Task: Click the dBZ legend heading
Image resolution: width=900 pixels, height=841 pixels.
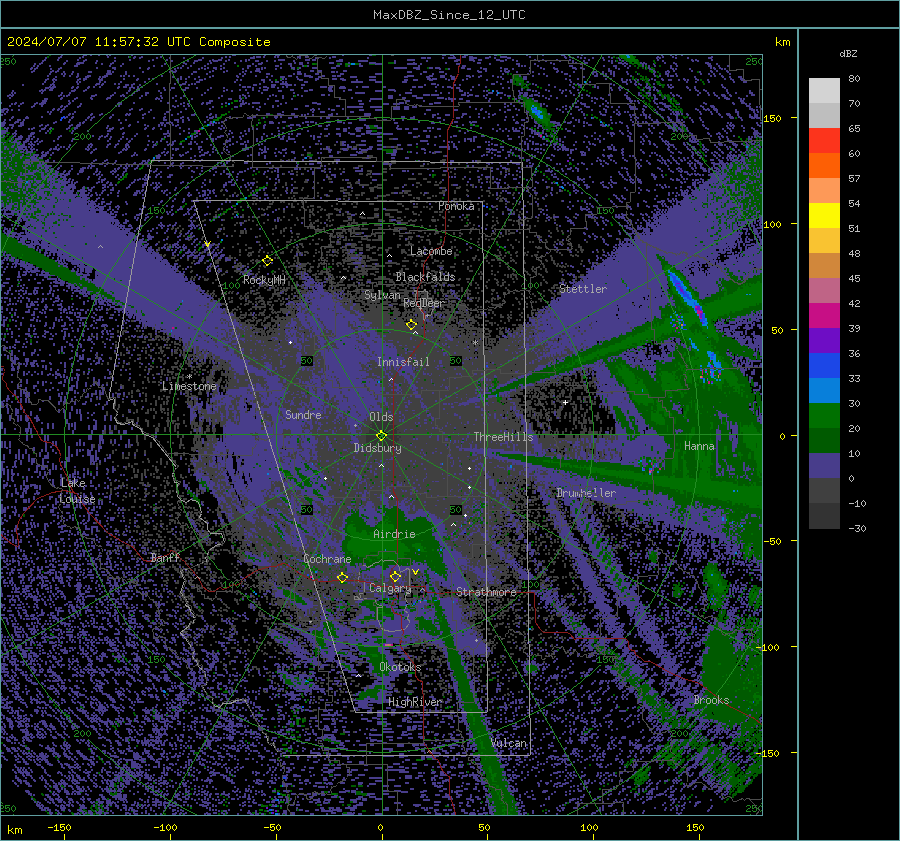Action: coord(848,53)
